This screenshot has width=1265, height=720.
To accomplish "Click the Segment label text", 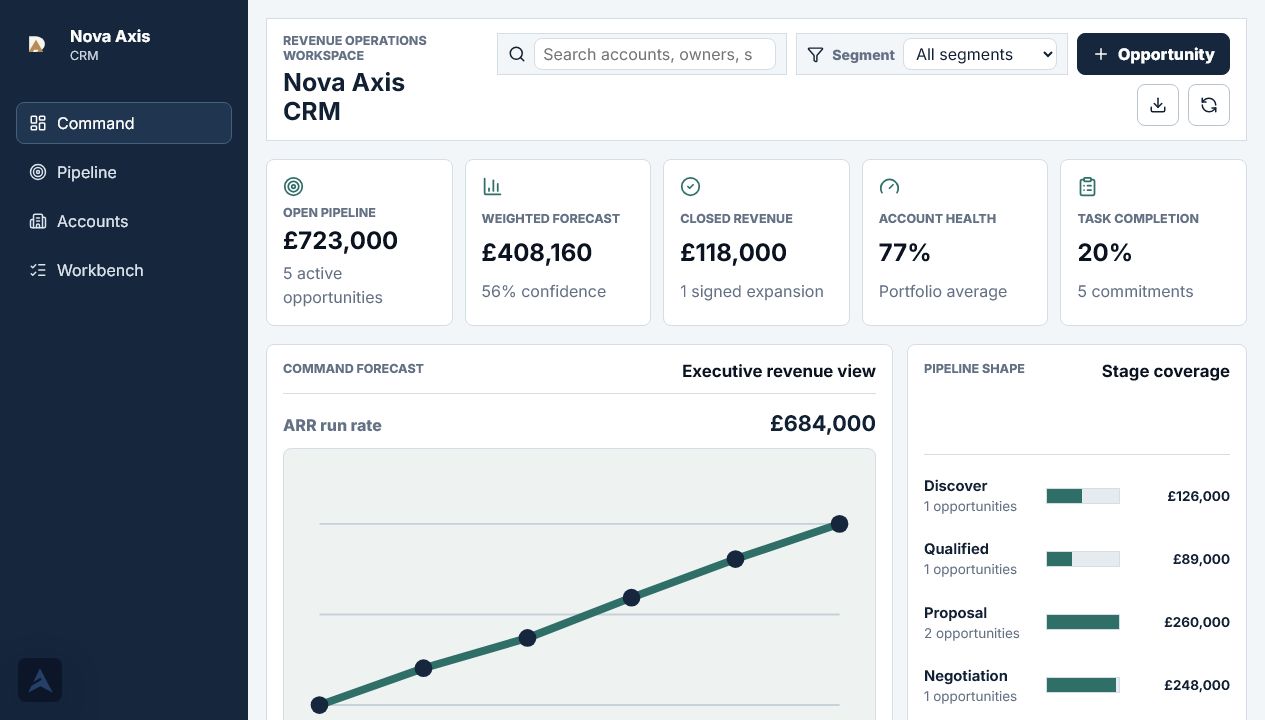I will point(863,55).
